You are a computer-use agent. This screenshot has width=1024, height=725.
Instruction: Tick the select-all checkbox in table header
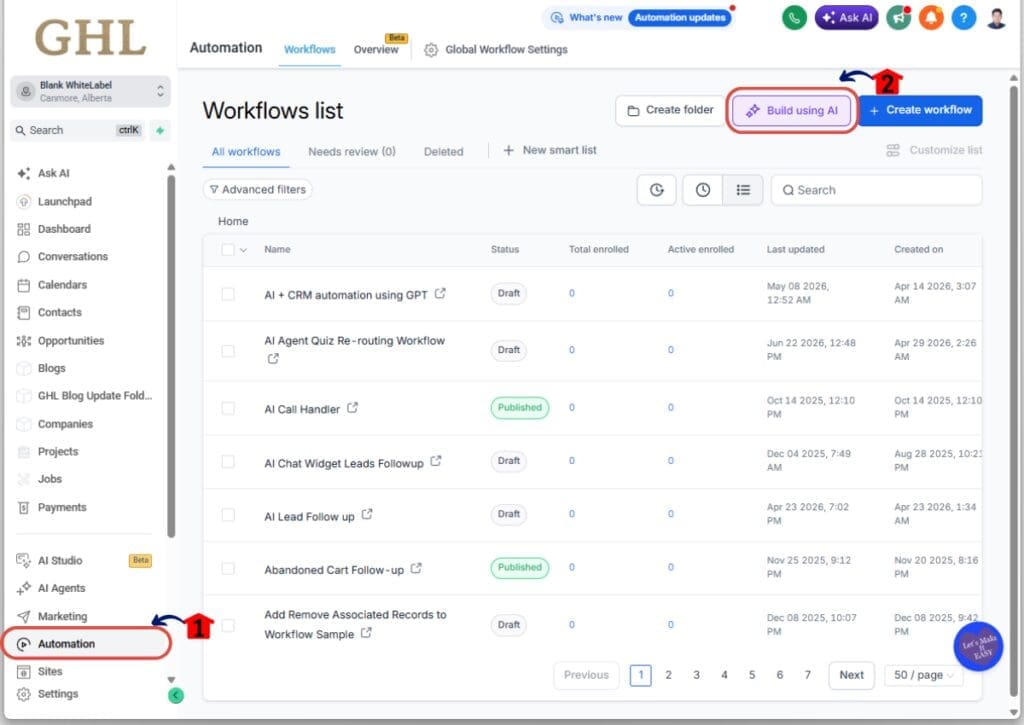228,250
